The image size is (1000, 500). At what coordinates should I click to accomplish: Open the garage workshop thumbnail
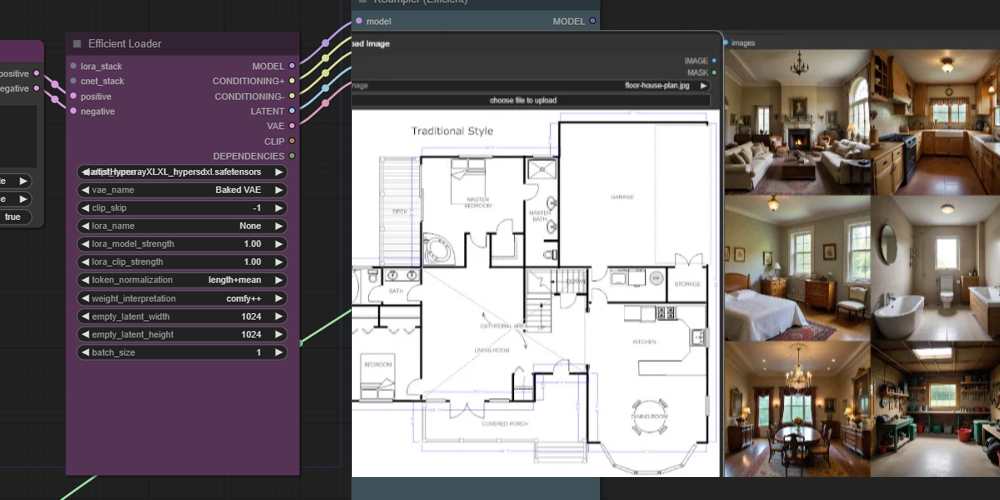[935, 409]
